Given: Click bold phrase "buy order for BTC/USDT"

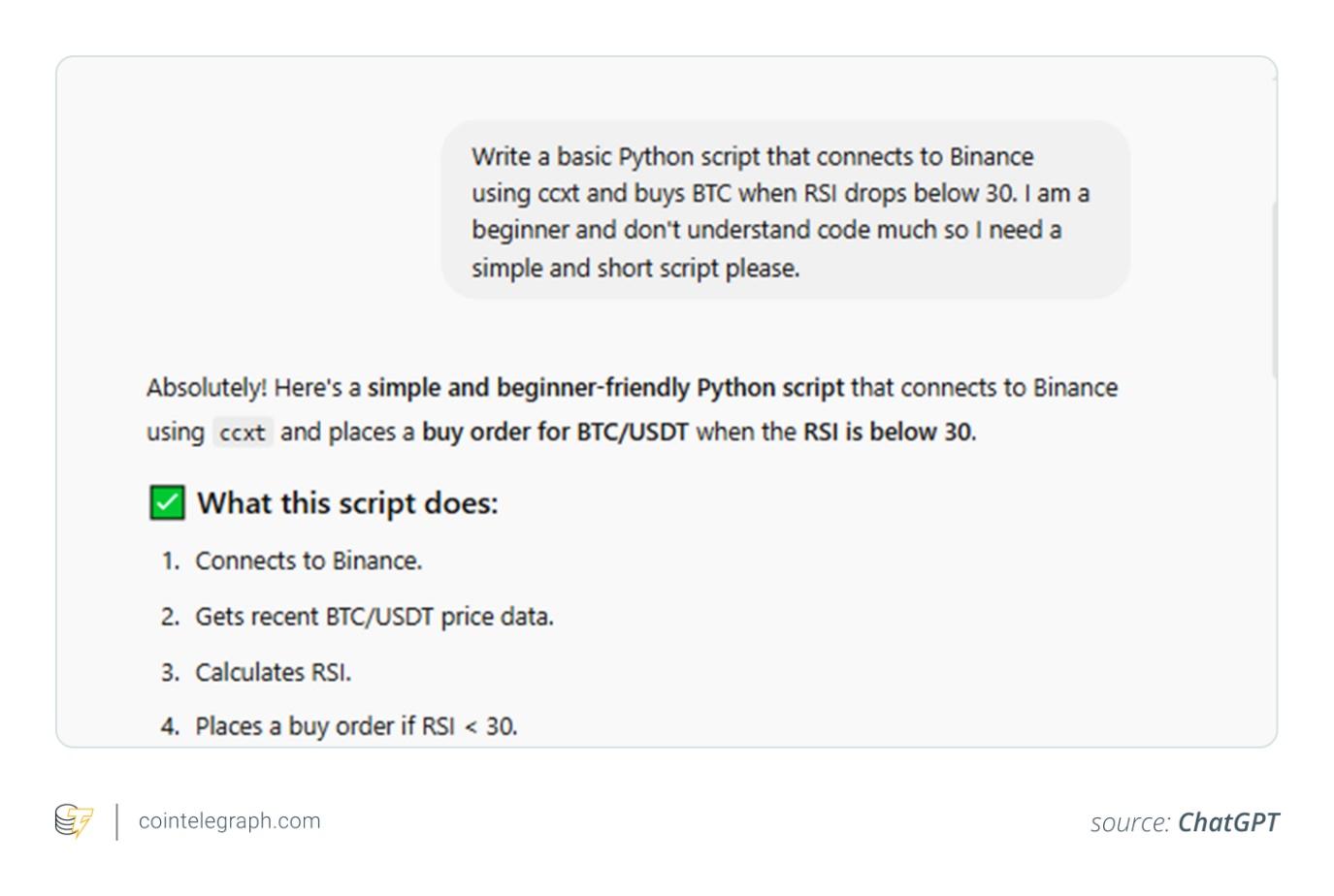Looking at the screenshot, I should pyautogui.click(x=555, y=432).
